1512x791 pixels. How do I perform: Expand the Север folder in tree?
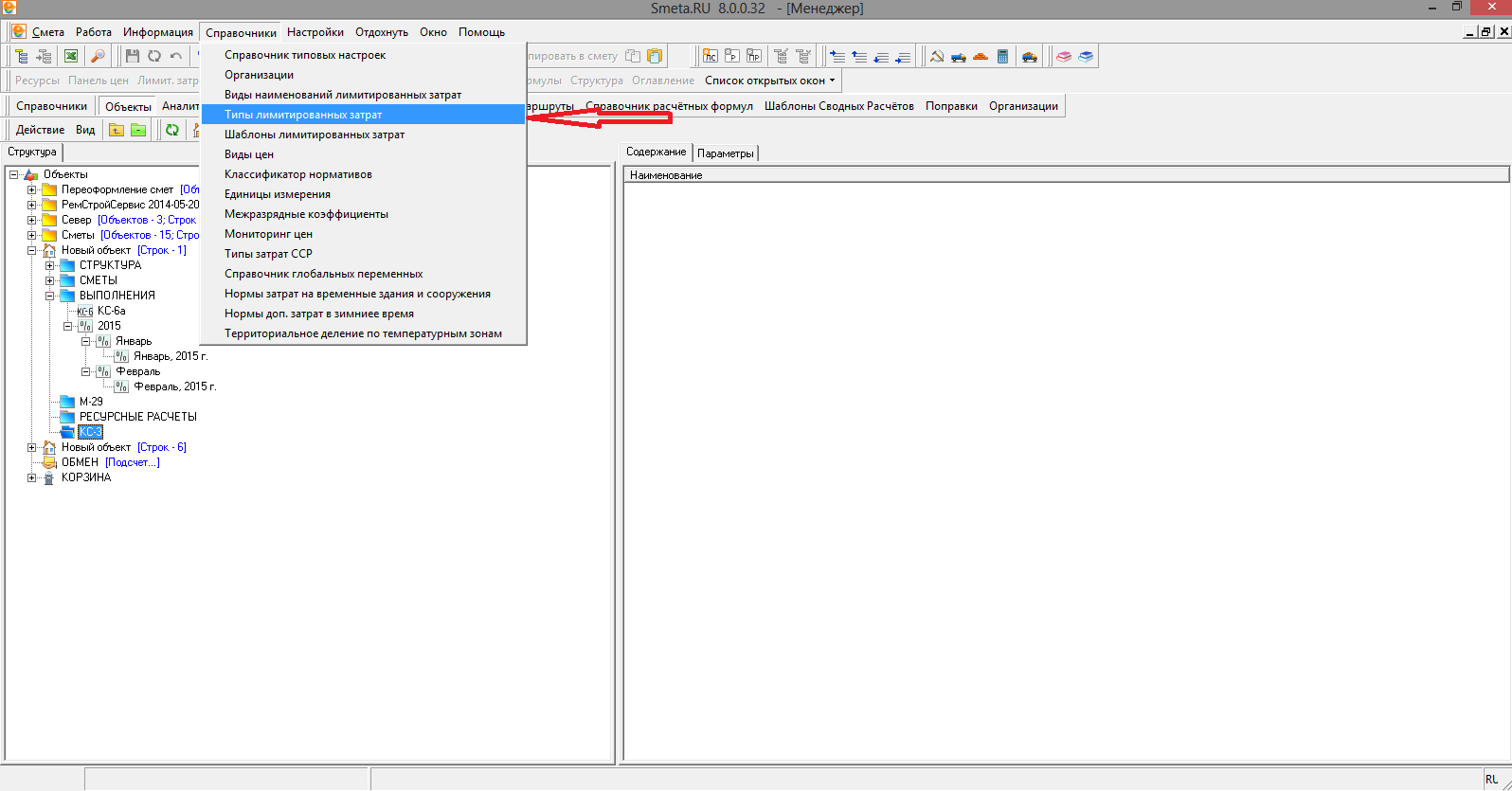32,220
